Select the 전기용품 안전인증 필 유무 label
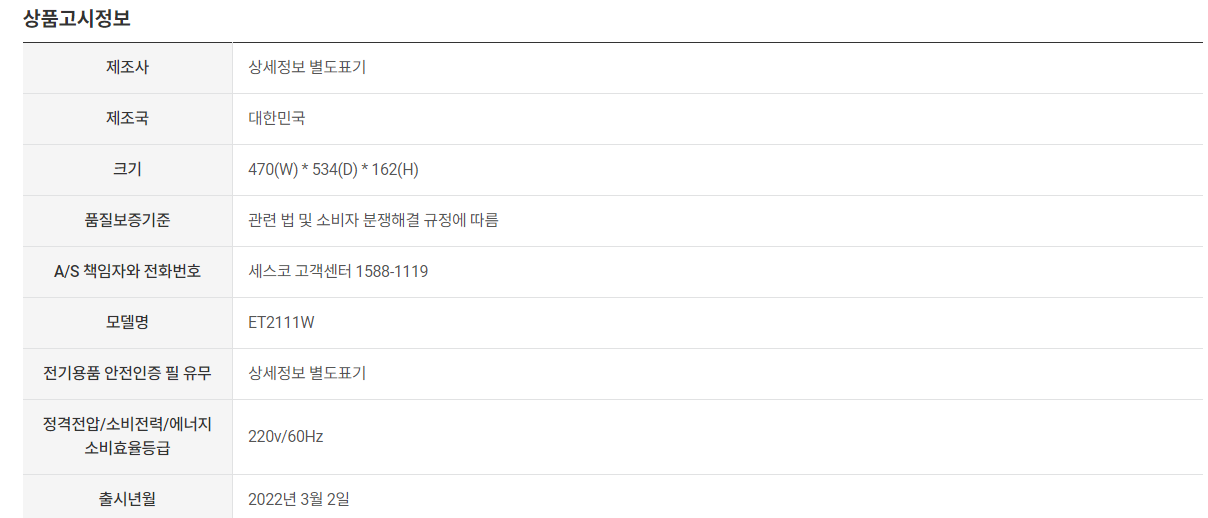1208x518 pixels. click(x=127, y=374)
